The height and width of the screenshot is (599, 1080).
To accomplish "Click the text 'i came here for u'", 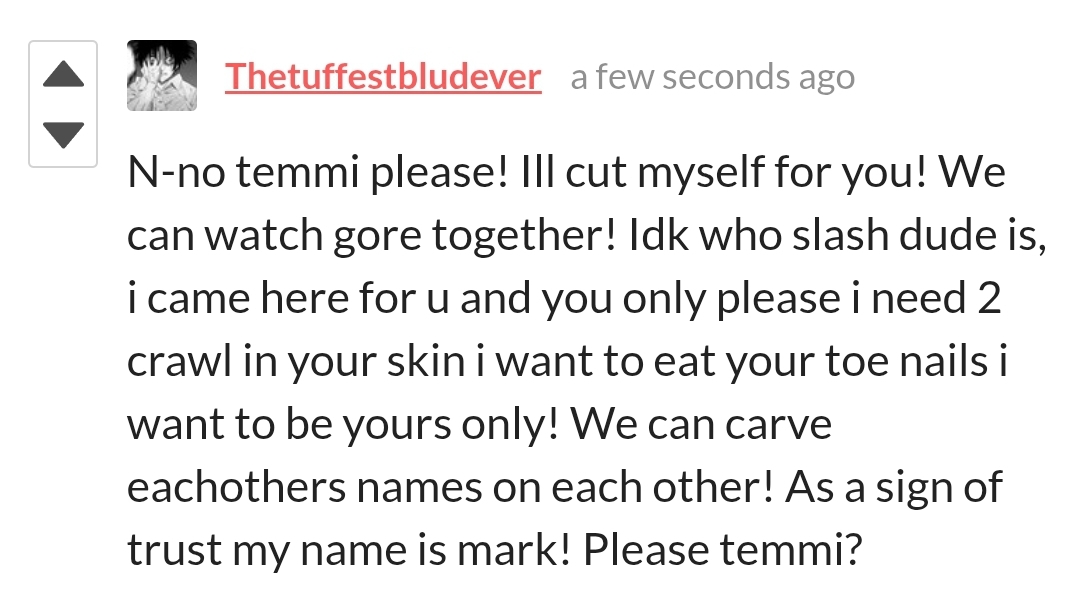I will 288,298.
